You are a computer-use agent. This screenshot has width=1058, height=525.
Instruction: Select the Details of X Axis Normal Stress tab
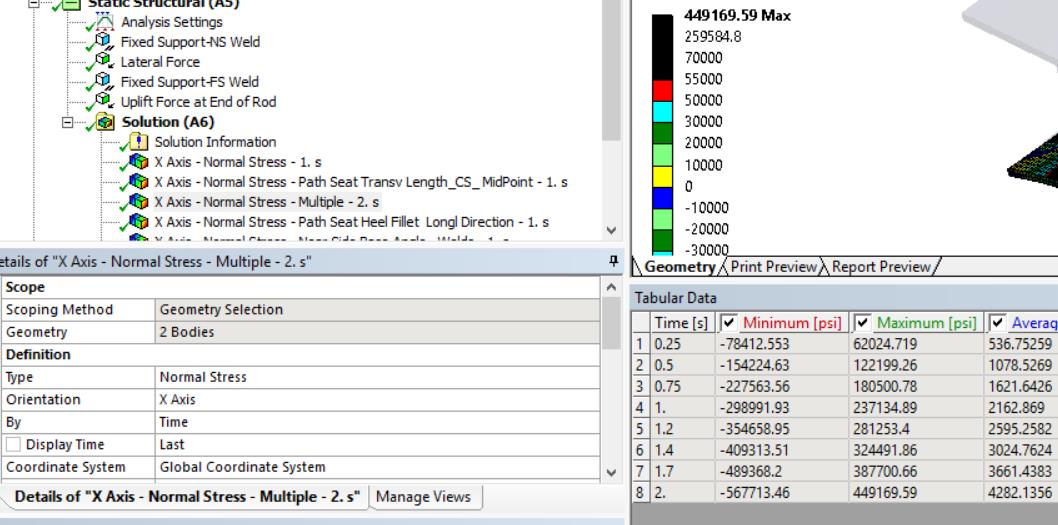[x=187, y=497]
